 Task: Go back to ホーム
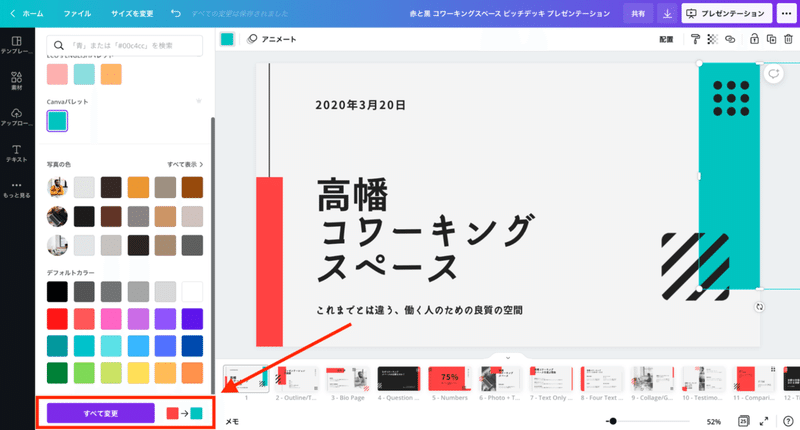(x=28, y=14)
